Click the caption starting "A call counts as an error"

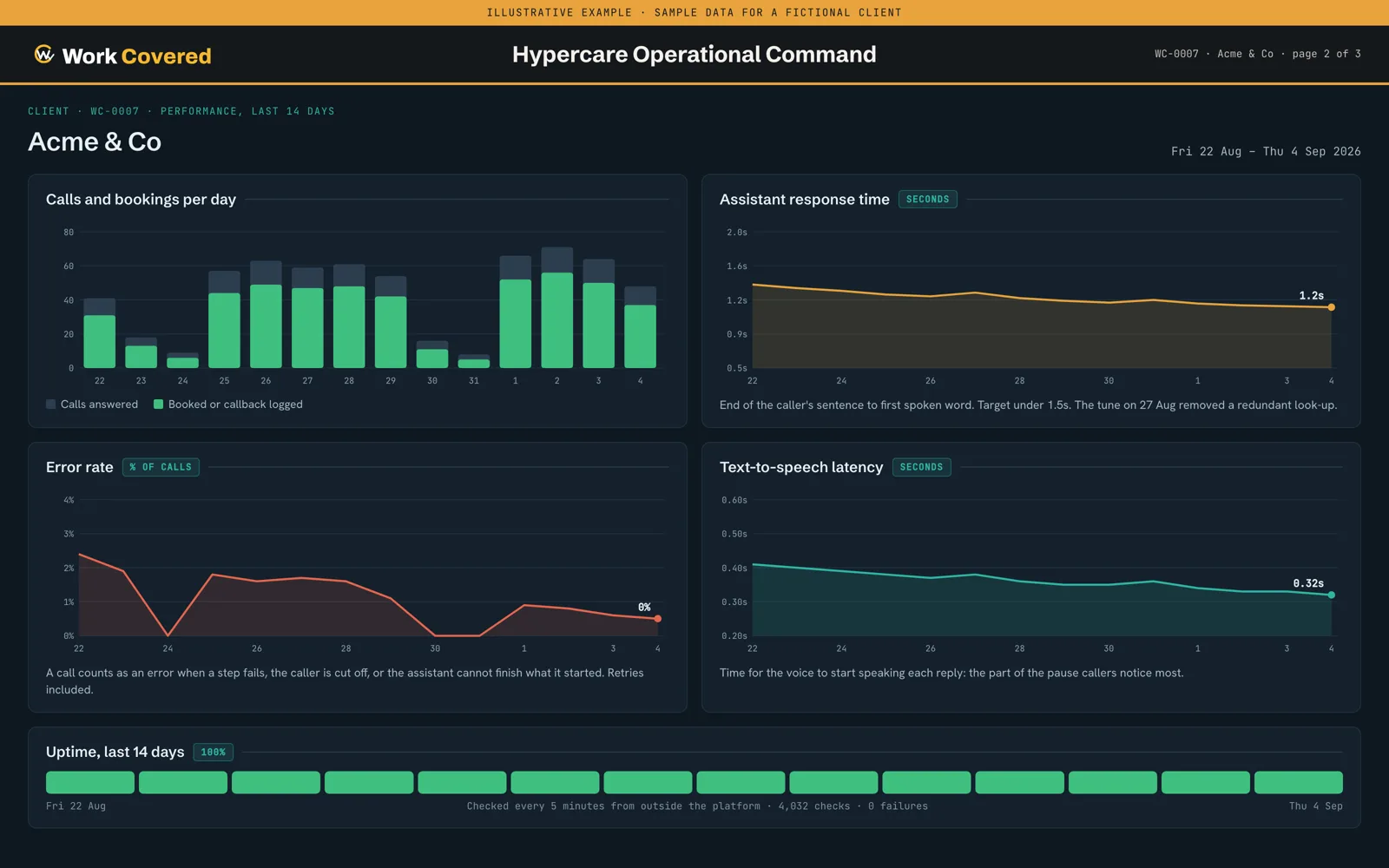346,681
